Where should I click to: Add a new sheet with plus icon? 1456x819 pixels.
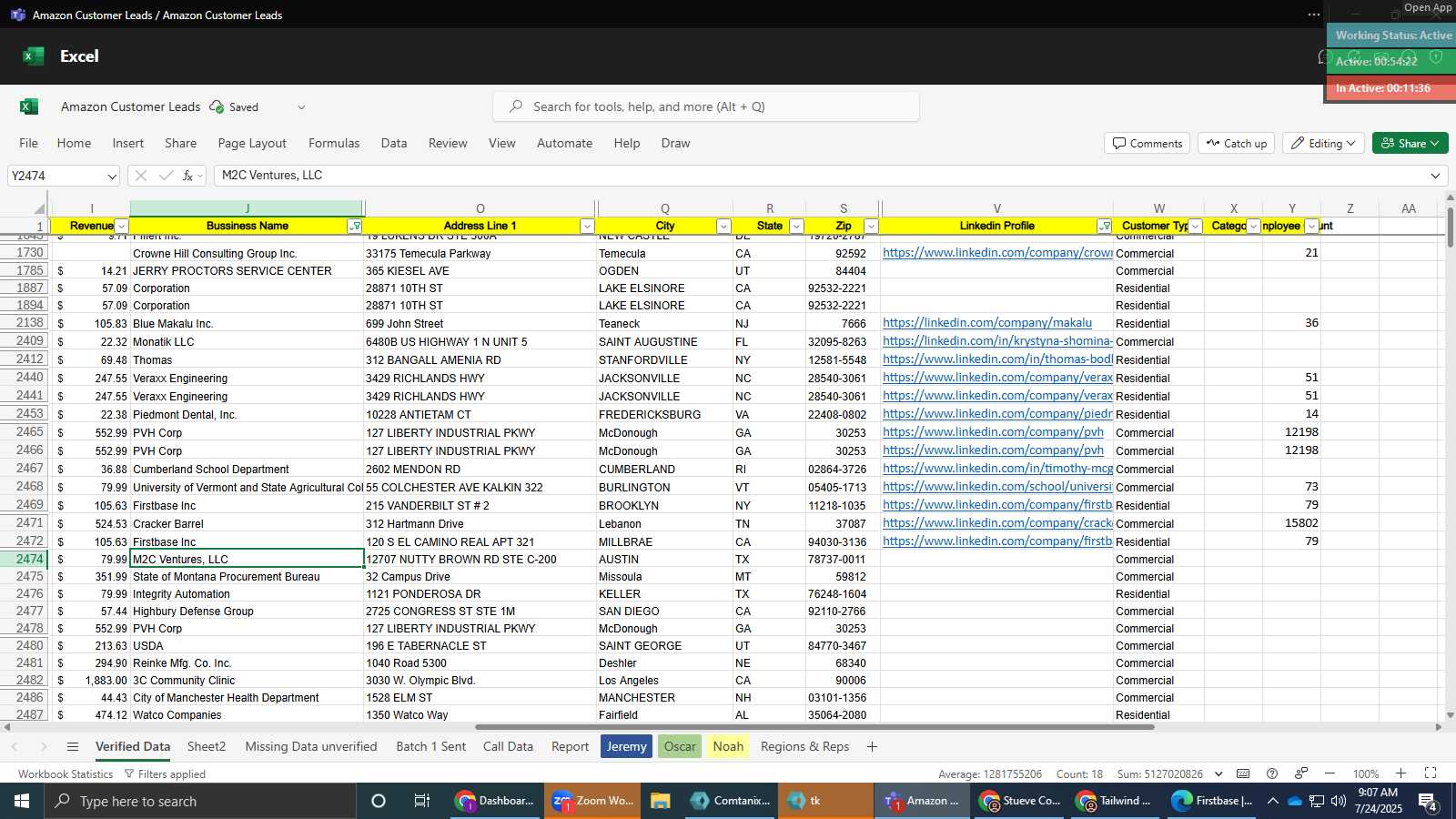[x=872, y=747]
